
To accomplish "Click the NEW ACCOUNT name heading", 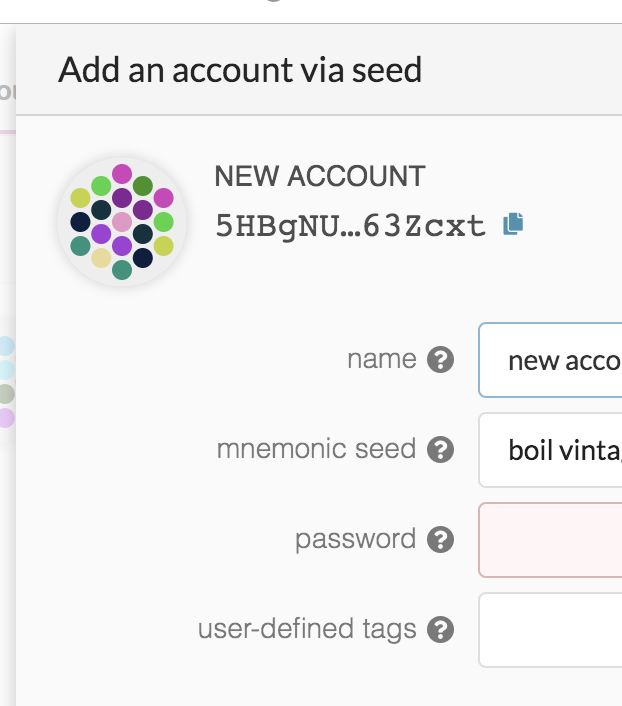I will pos(320,176).
